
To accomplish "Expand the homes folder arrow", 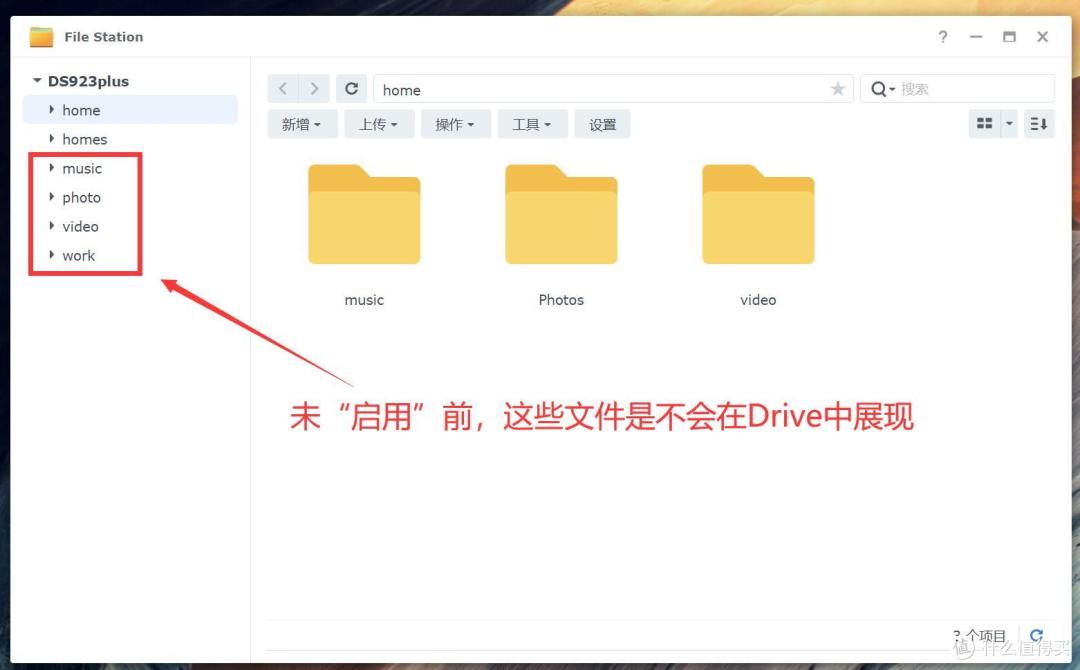I will pyautogui.click(x=52, y=138).
